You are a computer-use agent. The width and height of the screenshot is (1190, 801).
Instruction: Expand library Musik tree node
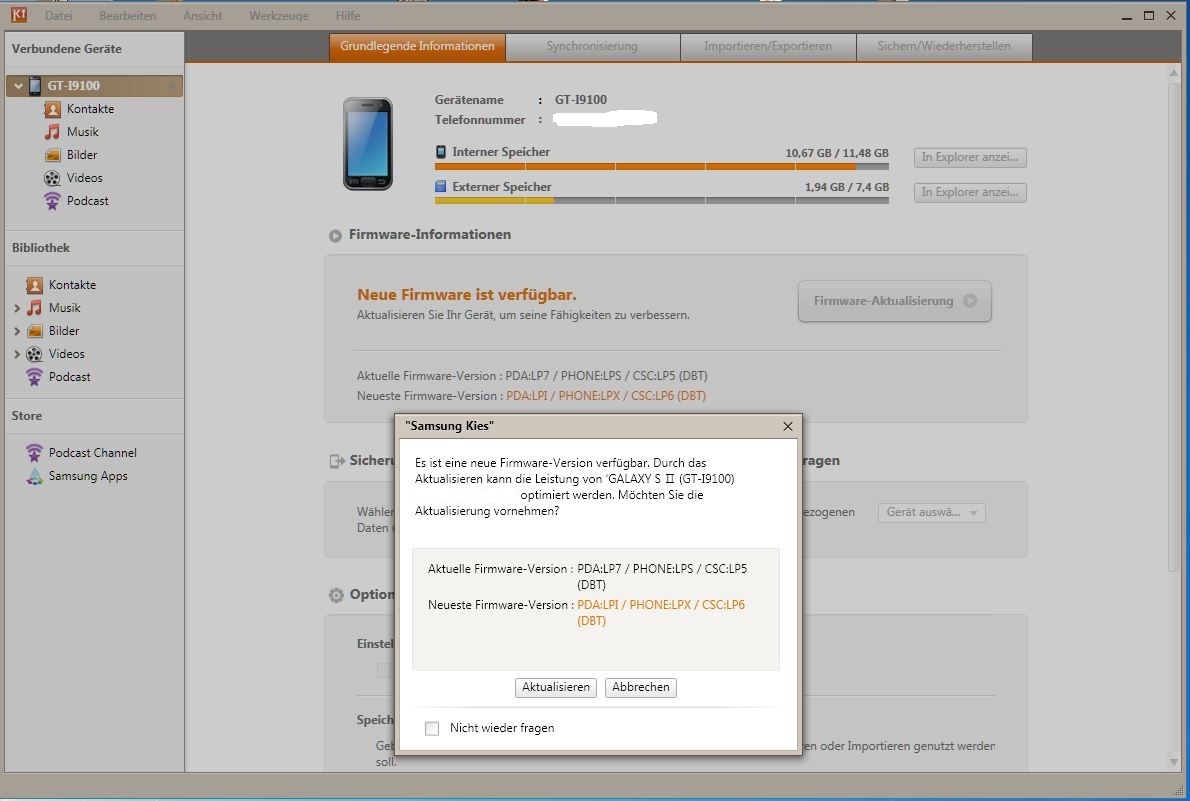point(17,308)
